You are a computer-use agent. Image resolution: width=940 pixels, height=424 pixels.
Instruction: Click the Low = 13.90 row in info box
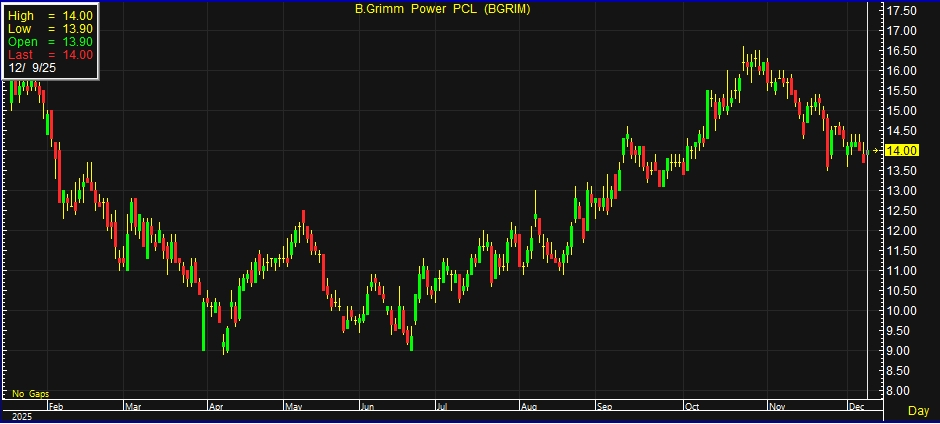(x=50, y=30)
